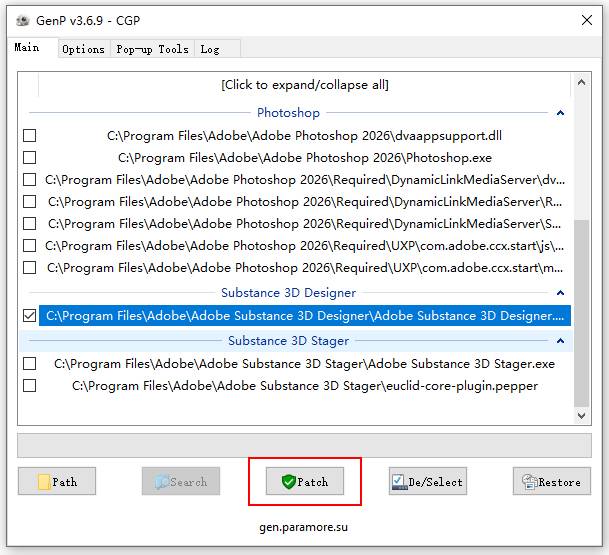Viewport: 609px width, 555px height.
Task: Open the Options tab
Action: [84, 49]
